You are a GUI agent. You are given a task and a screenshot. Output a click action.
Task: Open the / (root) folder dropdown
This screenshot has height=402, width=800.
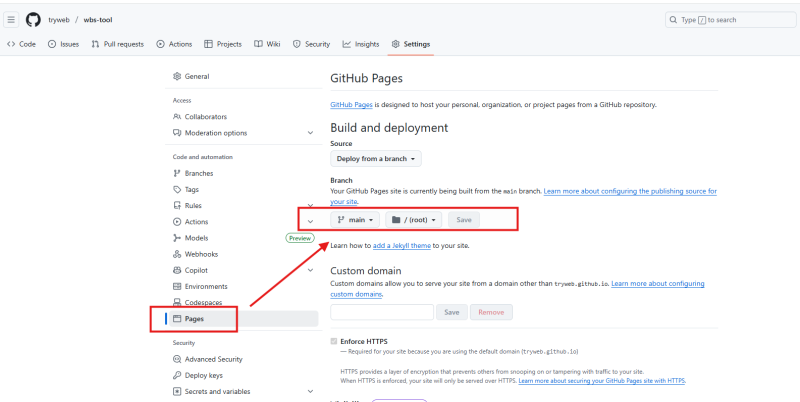414,220
